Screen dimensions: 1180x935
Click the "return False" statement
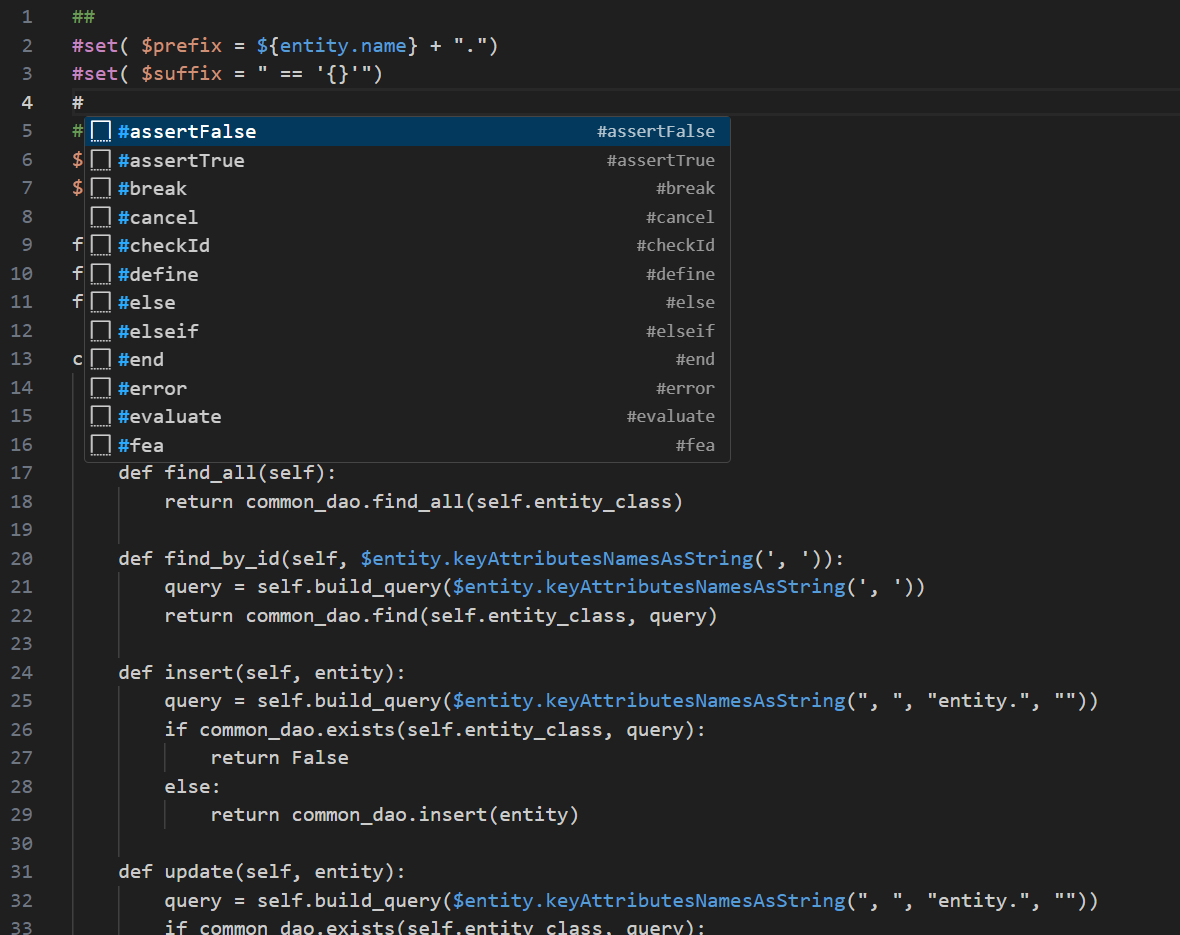279,758
